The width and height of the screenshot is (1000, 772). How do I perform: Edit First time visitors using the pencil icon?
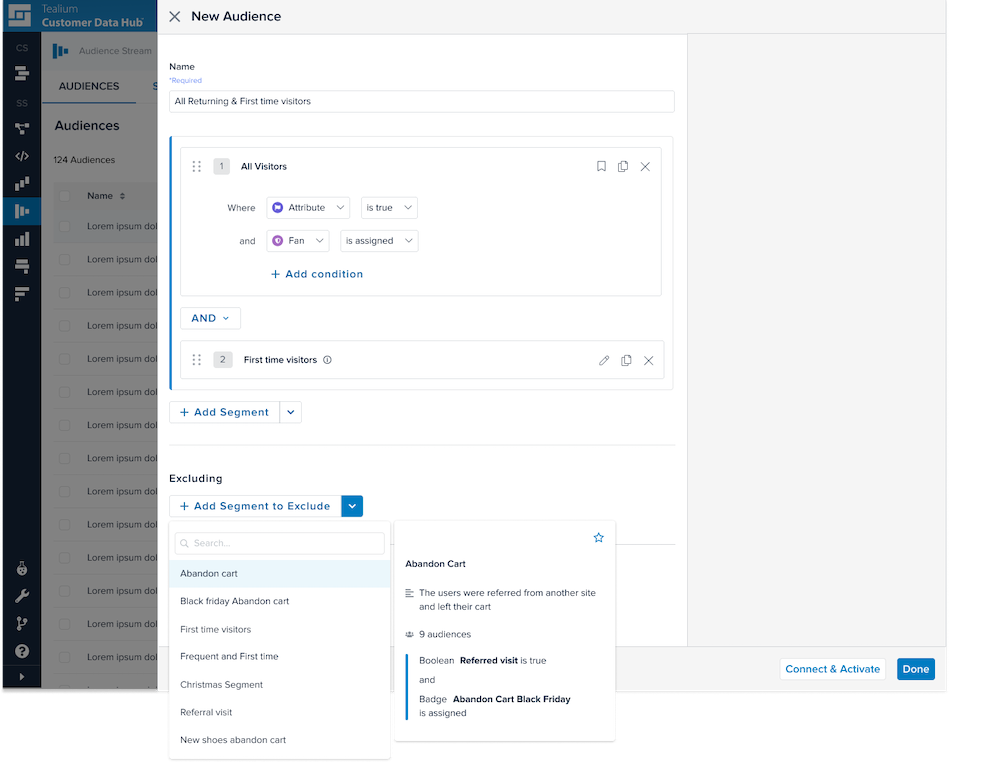tap(603, 360)
